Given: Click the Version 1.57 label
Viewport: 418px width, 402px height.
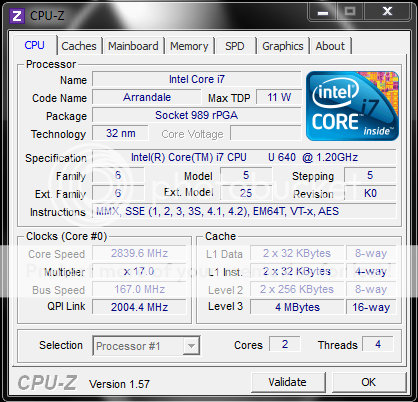Looking at the screenshot, I should click(x=119, y=384).
